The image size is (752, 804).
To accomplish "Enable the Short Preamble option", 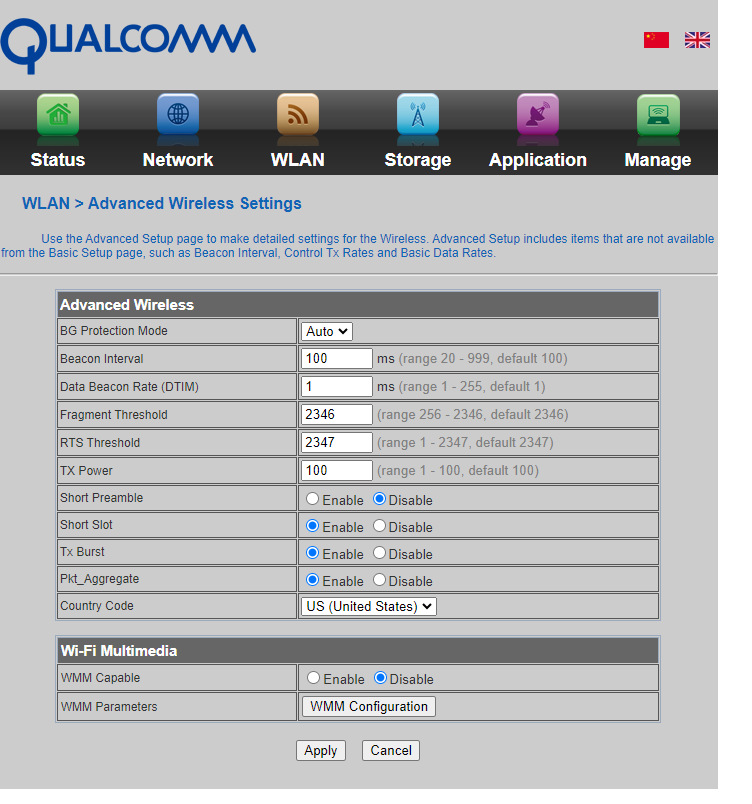I will pos(313,499).
